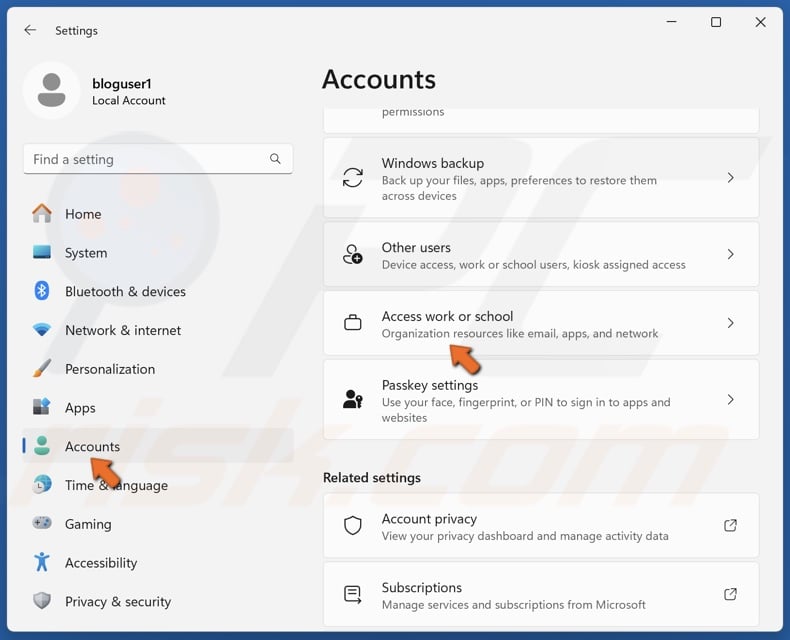Image resolution: width=790 pixels, height=640 pixels.
Task: Click 'View your privacy dashboard' description
Action: tap(525, 536)
